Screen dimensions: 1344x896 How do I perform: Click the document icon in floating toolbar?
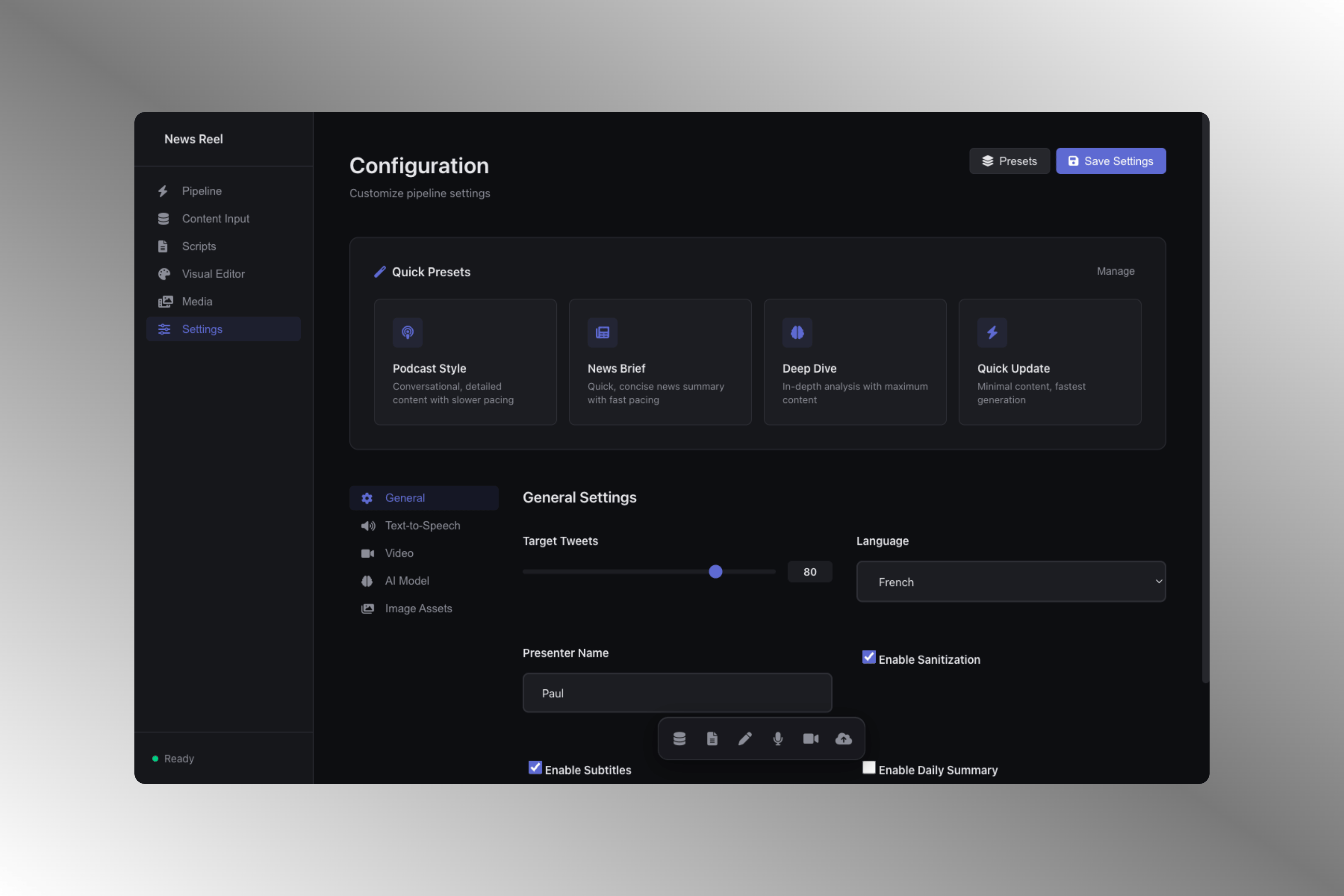pyautogui.click(x=712, y=738)
